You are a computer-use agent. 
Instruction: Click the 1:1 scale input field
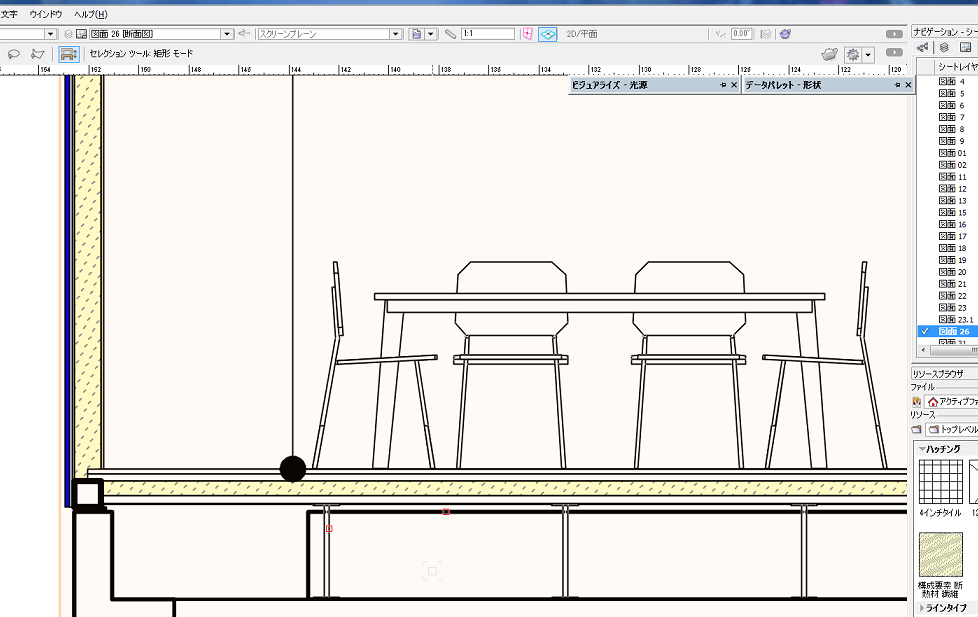tap(487, 34)
